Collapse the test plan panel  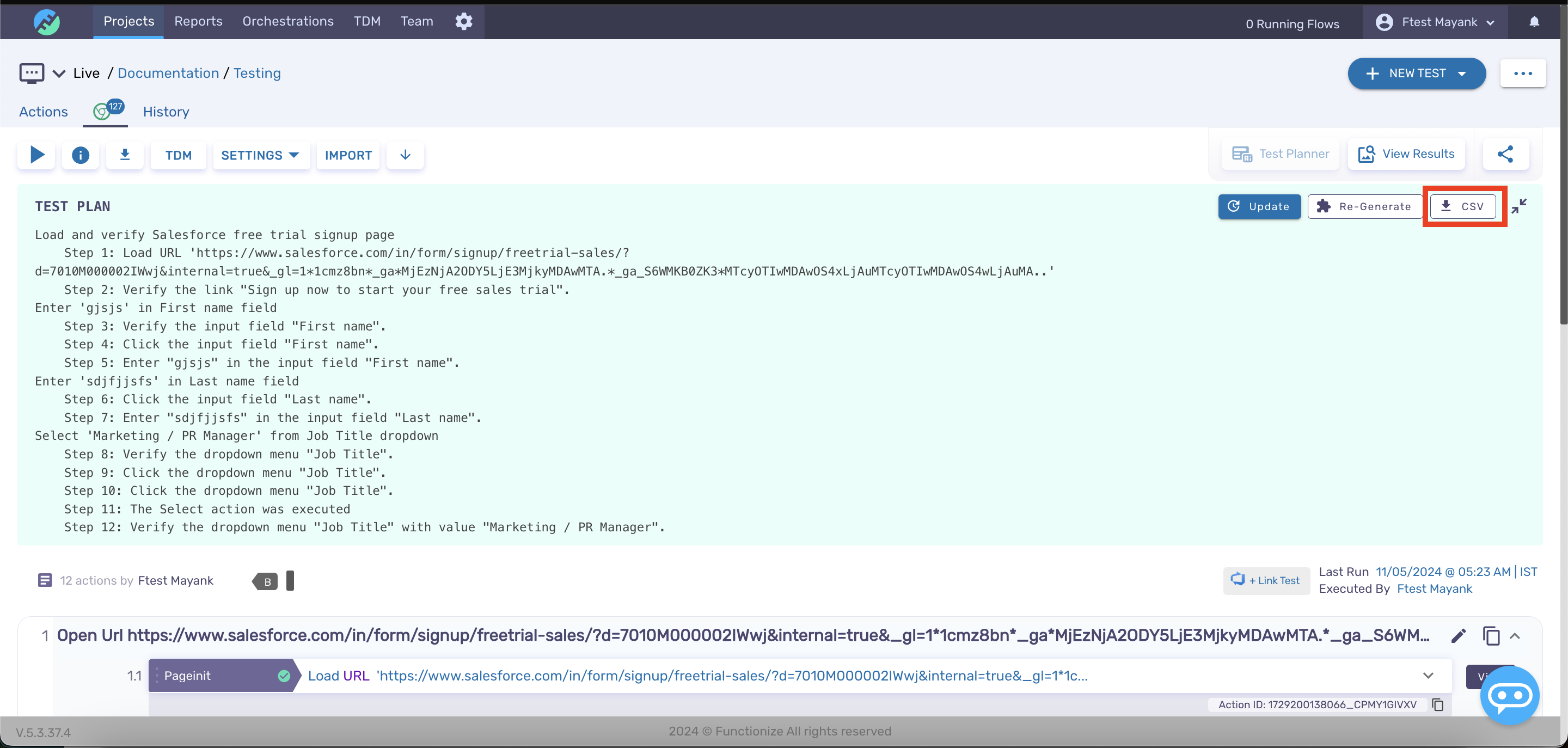click(x=1520, y=206)
